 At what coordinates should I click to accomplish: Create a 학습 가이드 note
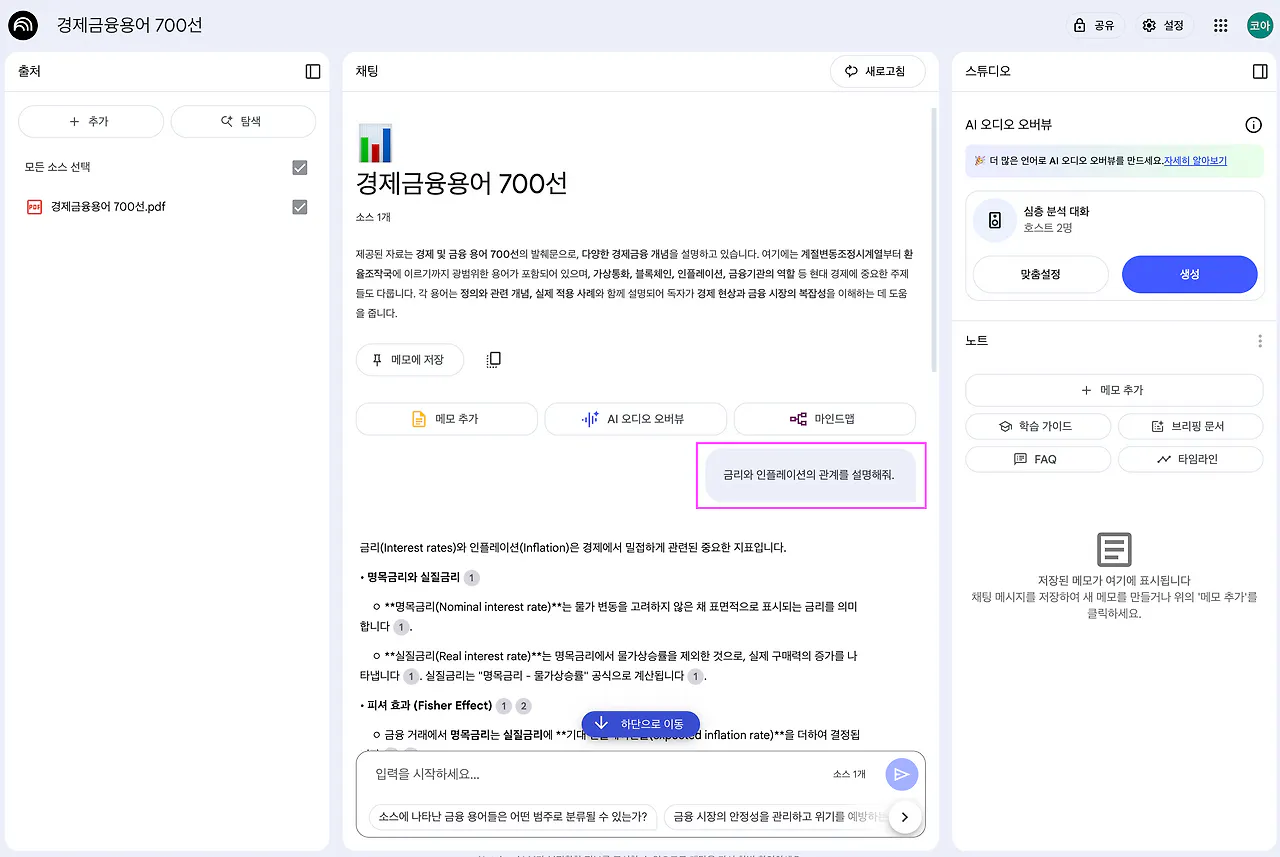click(x=1037, y=426)
